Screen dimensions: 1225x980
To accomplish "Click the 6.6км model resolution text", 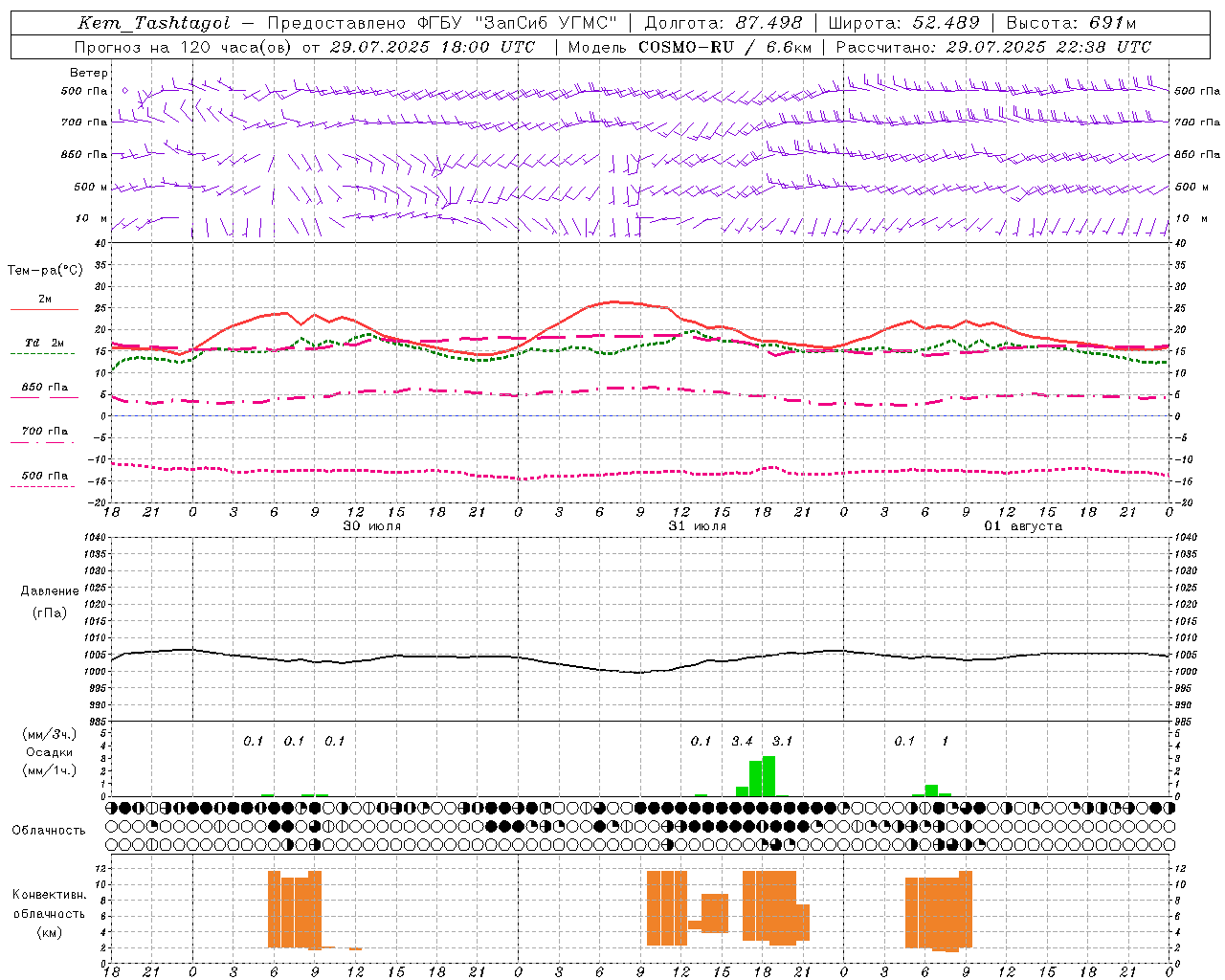I will click(788, 47).
